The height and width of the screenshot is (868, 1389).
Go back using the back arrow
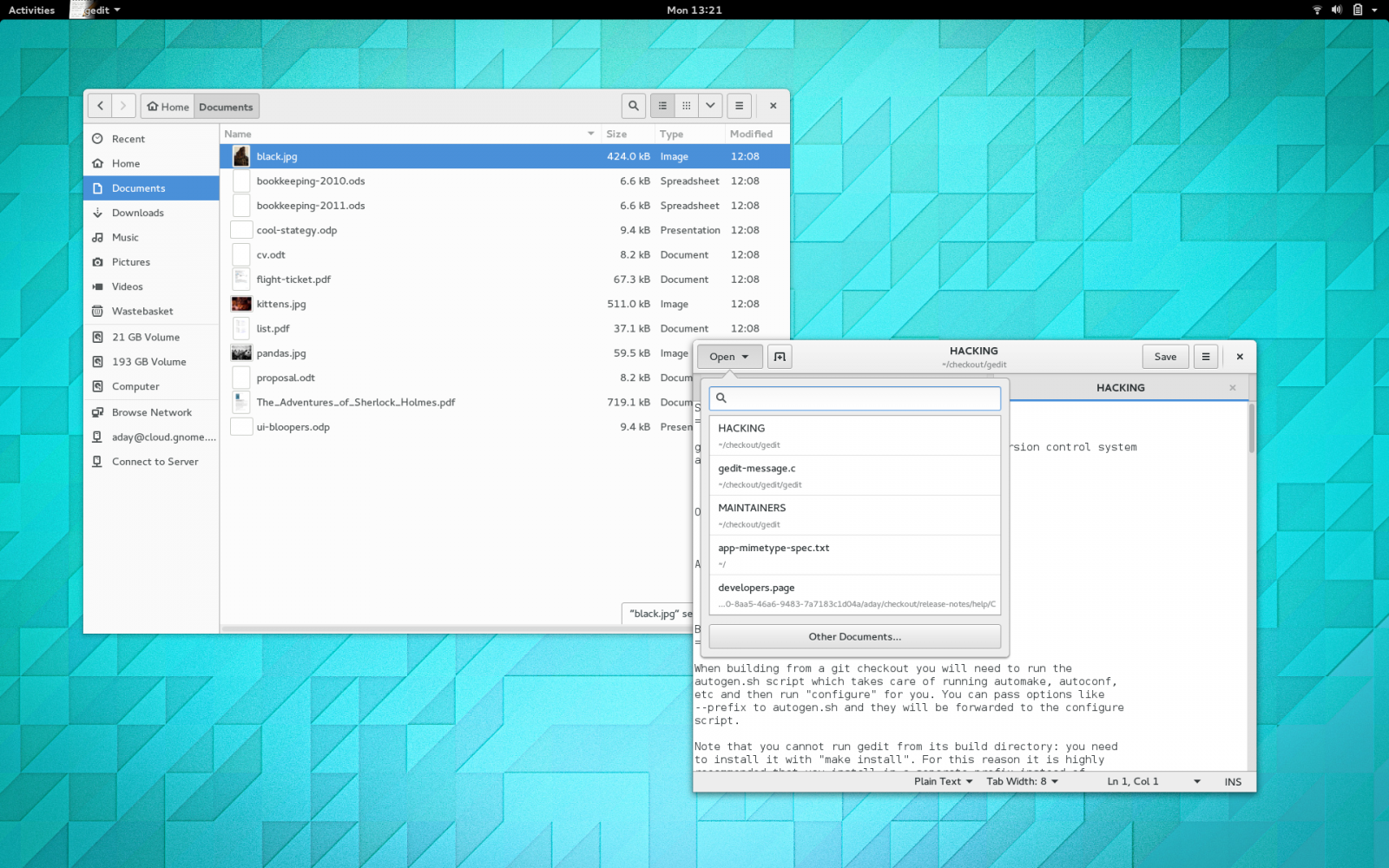pos(101,106)
